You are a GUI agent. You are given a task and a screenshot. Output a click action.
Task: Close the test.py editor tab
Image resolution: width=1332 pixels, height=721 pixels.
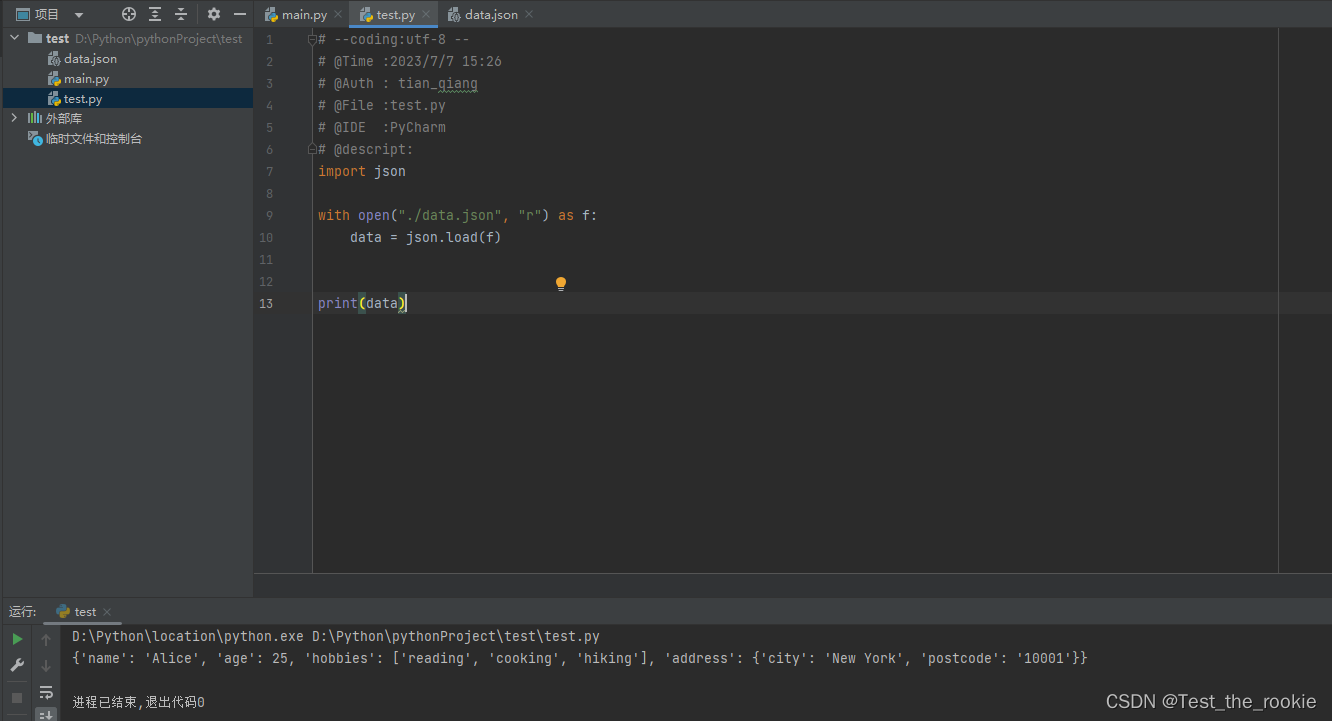[x=426, y=14]
